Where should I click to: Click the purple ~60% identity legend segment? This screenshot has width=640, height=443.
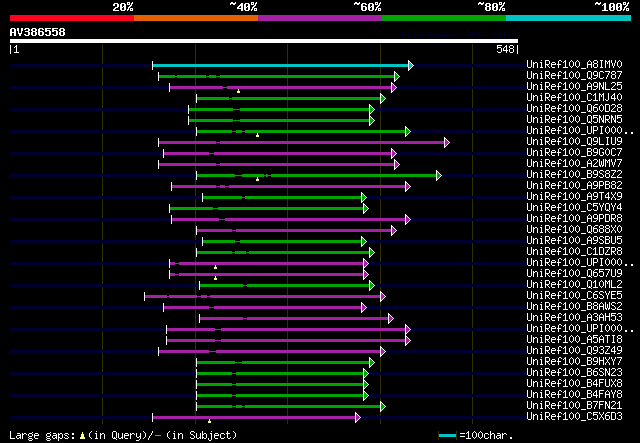point(320,18)
